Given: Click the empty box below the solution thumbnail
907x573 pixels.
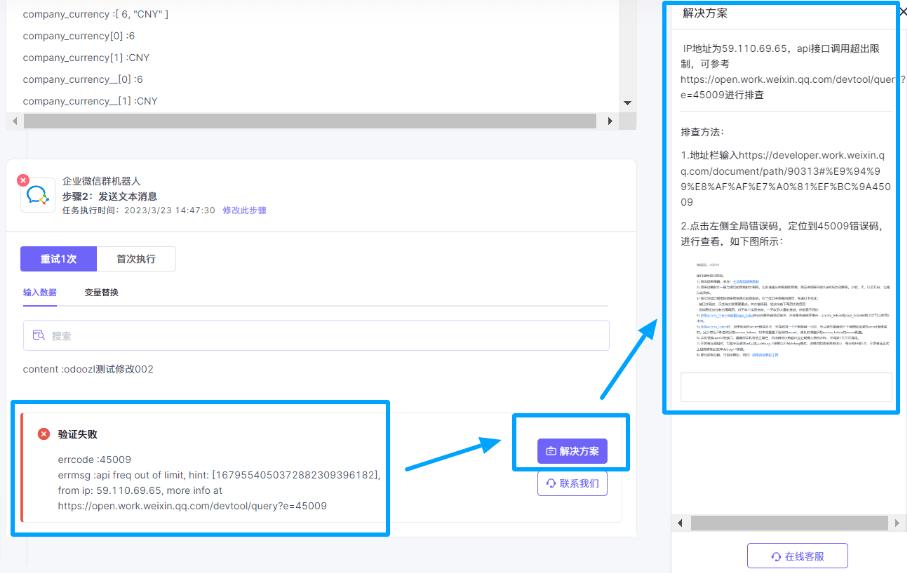Looking at the screenshot, I should [x=786, y=387].
